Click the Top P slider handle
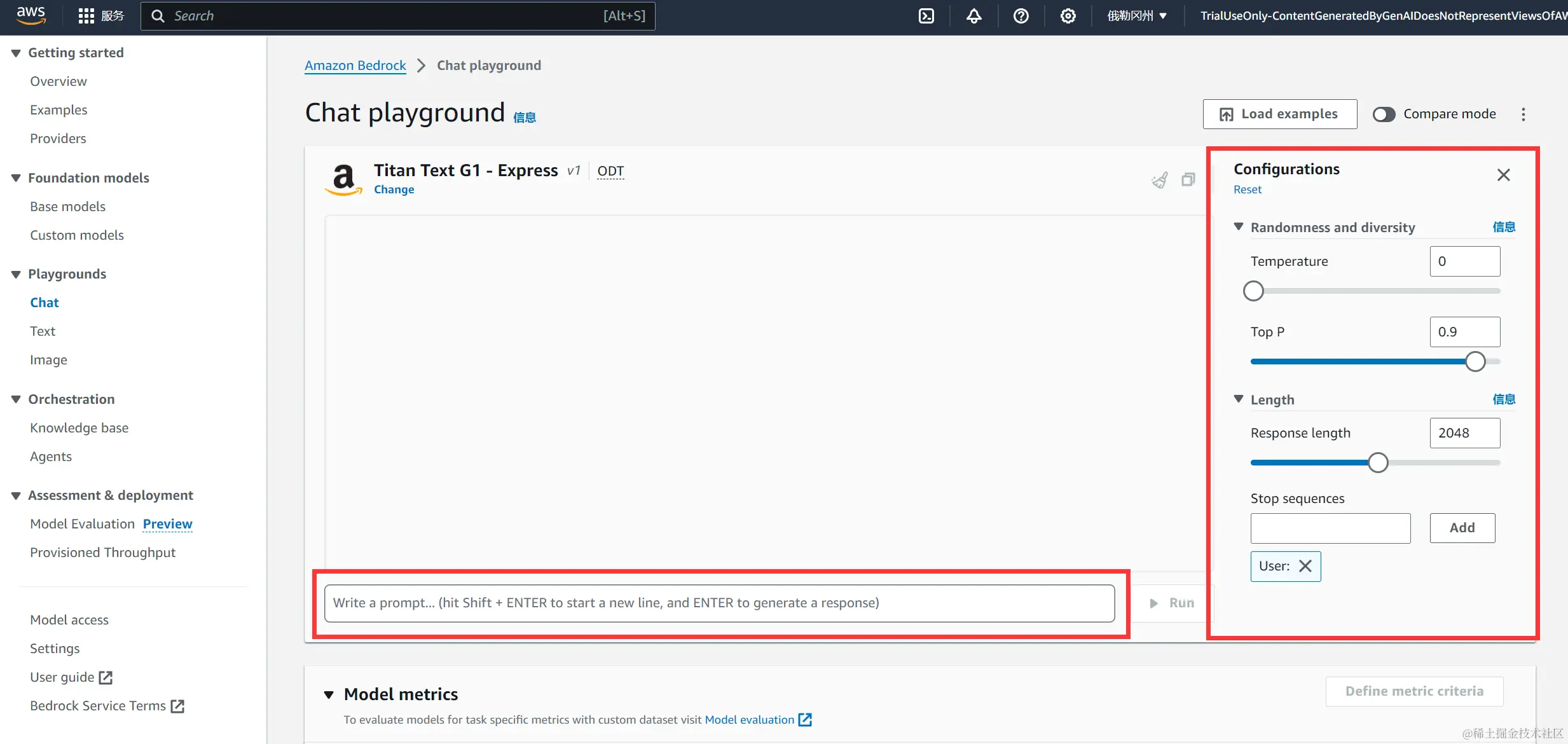This screenshot has height=744, width=1568. click(x=1475, y=361)
